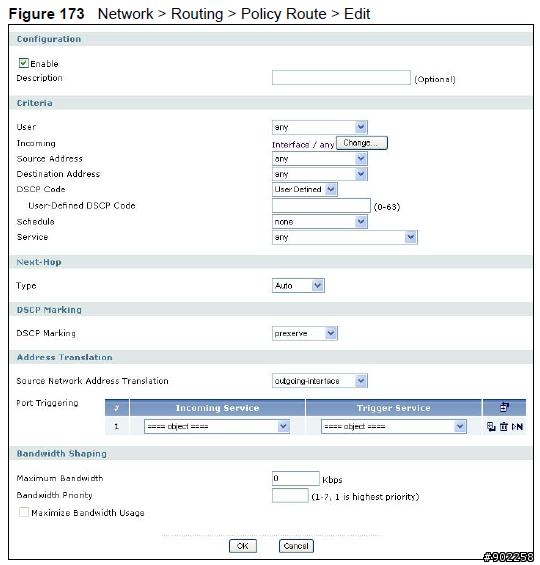Click the Cancel button

[296, 546]
